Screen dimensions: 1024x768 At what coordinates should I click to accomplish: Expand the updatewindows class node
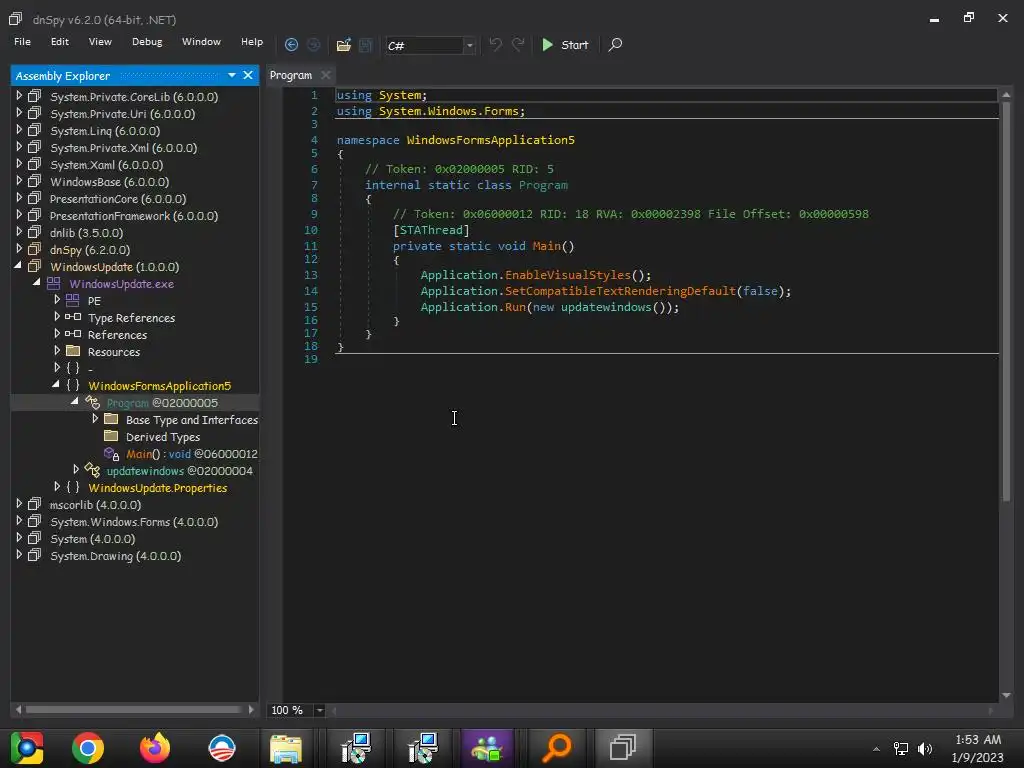[x=76, y=470]
